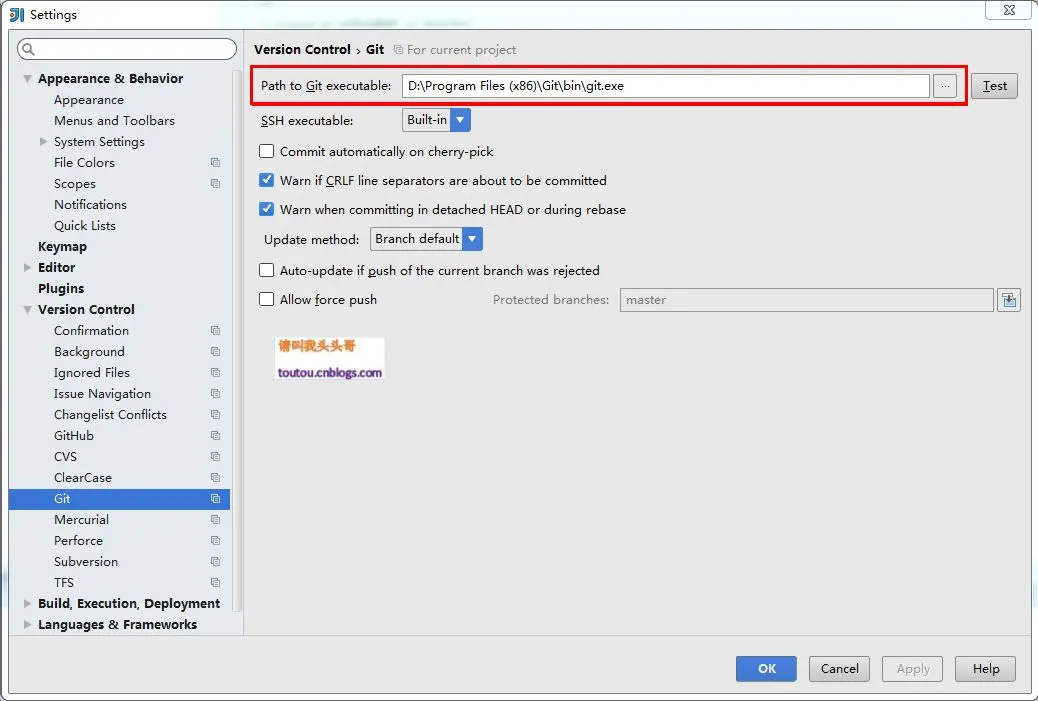The width and height of the screenshot is (1038, 701).
Task: Click project-level icon beside Perforce
Action: 215,541
